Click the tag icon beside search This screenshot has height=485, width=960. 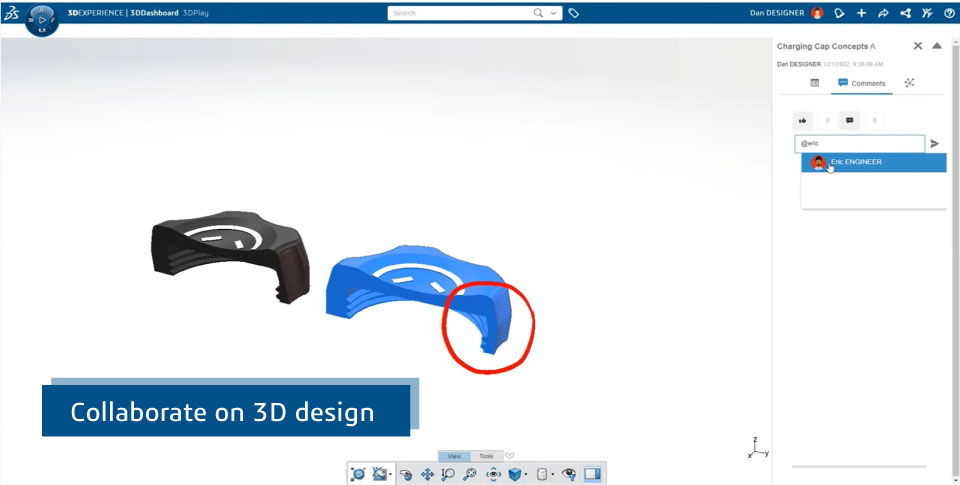574,13
